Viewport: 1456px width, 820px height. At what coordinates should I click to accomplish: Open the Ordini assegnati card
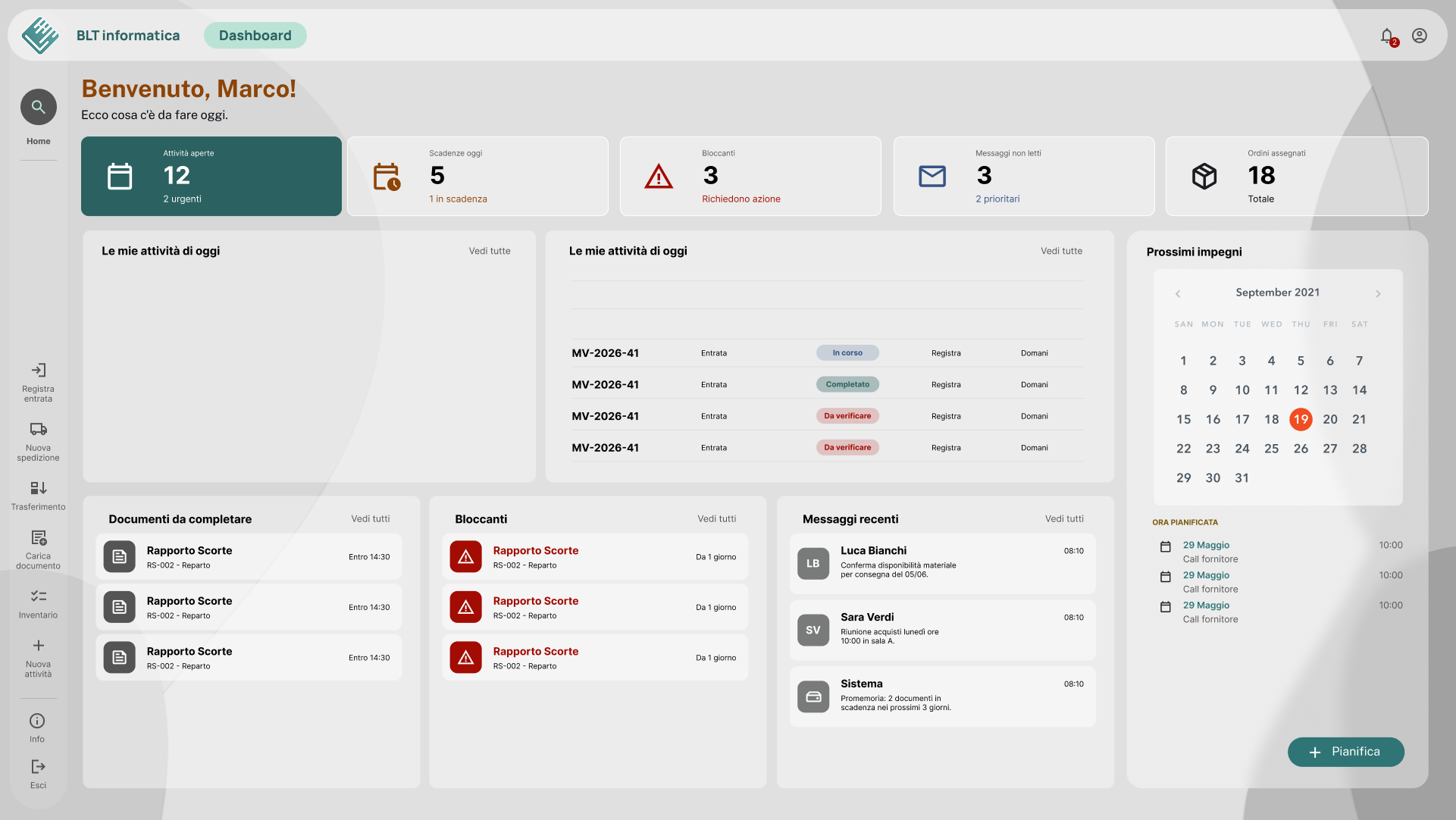click(1297, 177)
